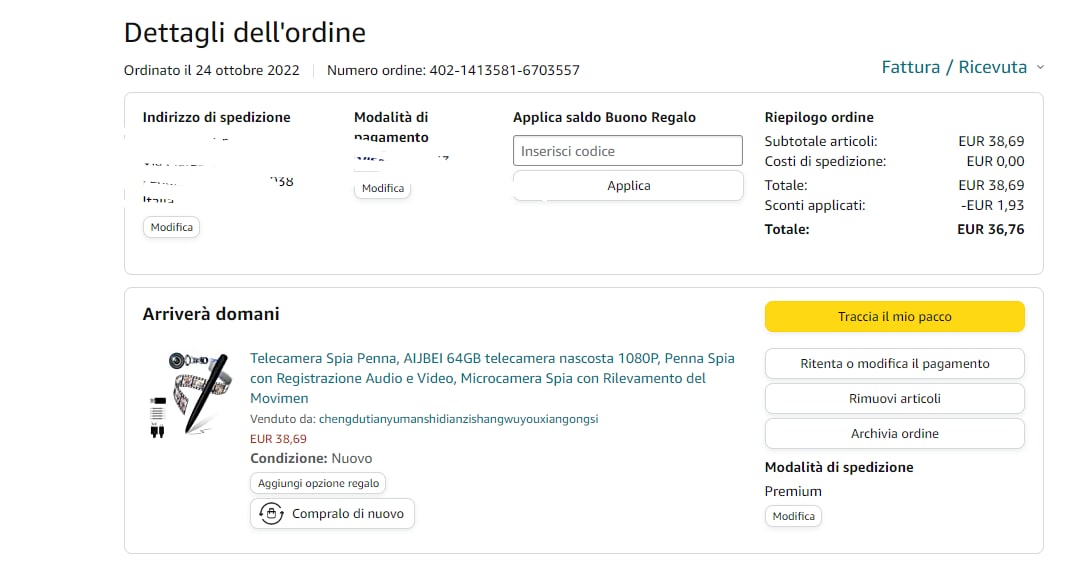This screenshot has width=1065, height=563.
Task: Click Aggiungi opzione regalo
Action: [x=318, y=483]
